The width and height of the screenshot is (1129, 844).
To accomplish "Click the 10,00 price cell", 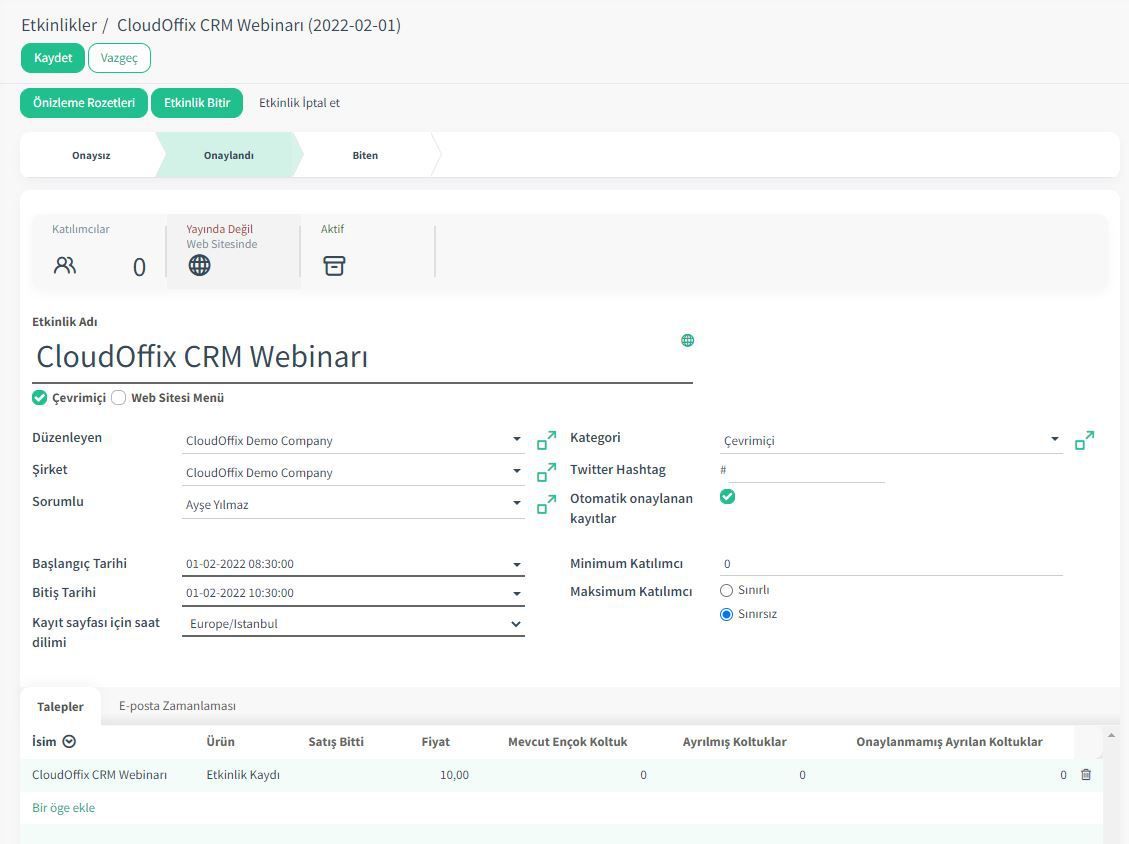I will [454, 775].
